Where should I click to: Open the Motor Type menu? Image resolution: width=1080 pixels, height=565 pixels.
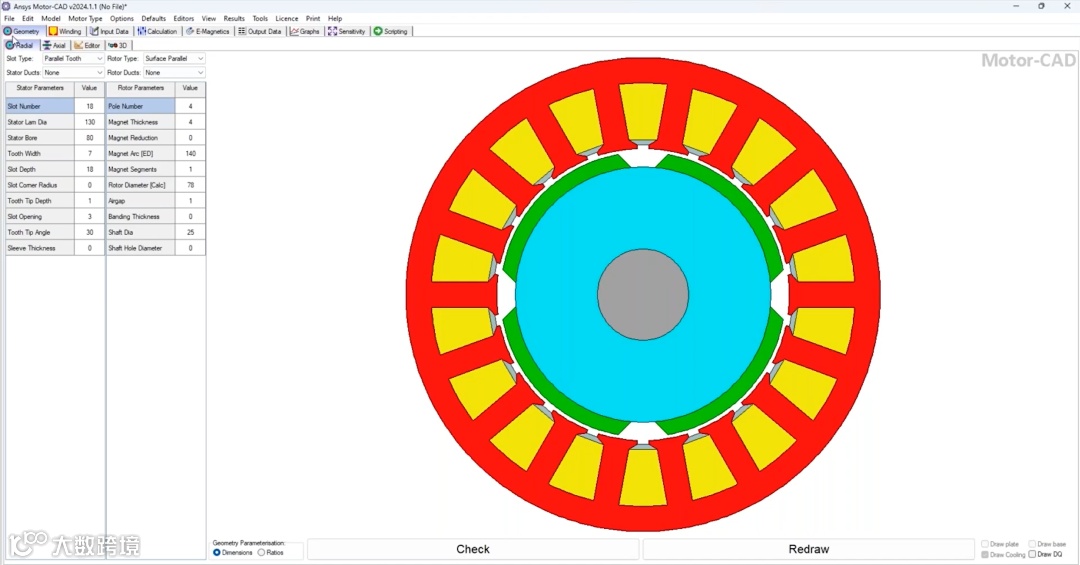pos(85,19)
